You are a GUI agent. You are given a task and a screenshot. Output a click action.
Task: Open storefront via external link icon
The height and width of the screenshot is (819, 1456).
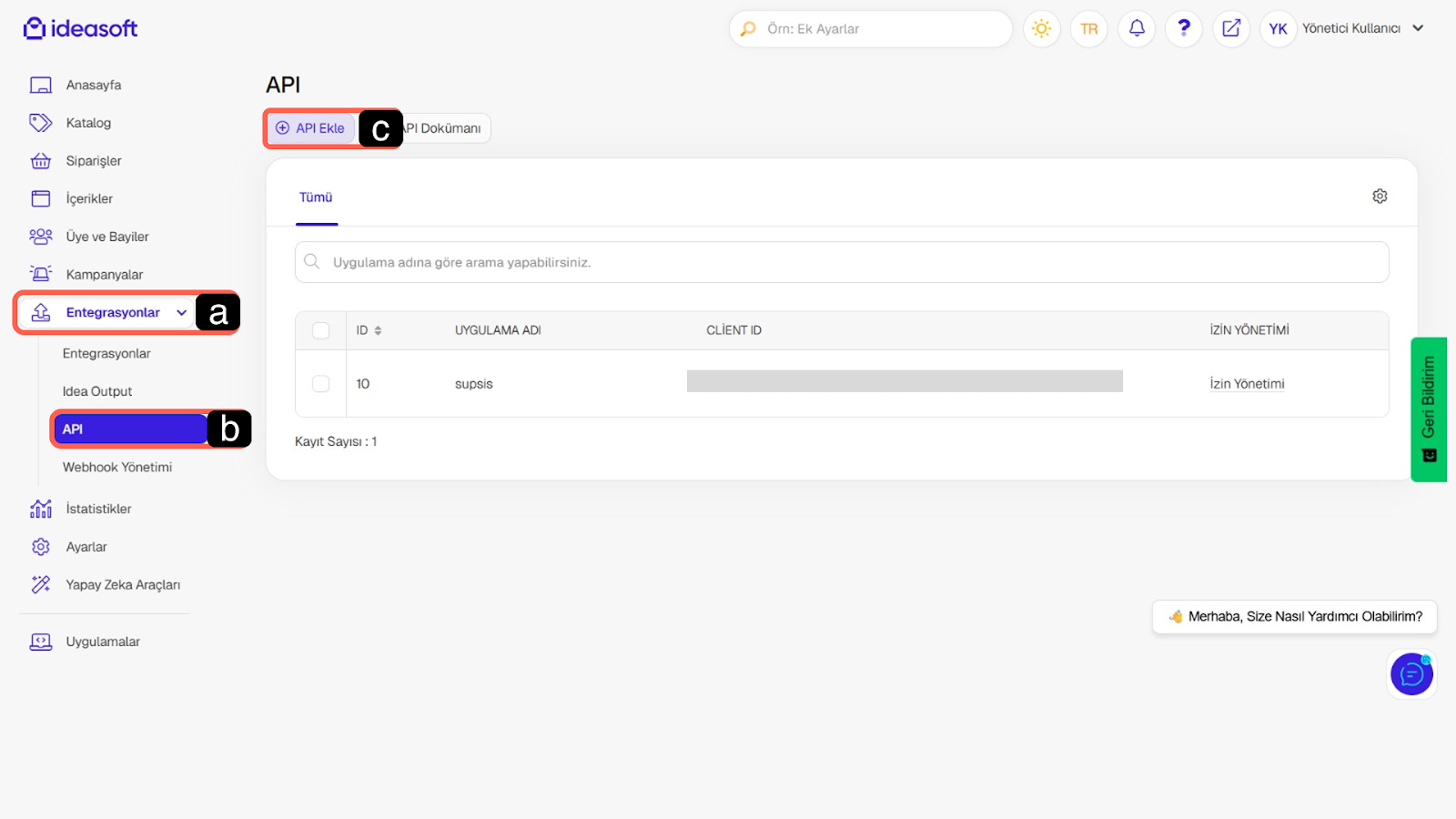point(1231,29)
